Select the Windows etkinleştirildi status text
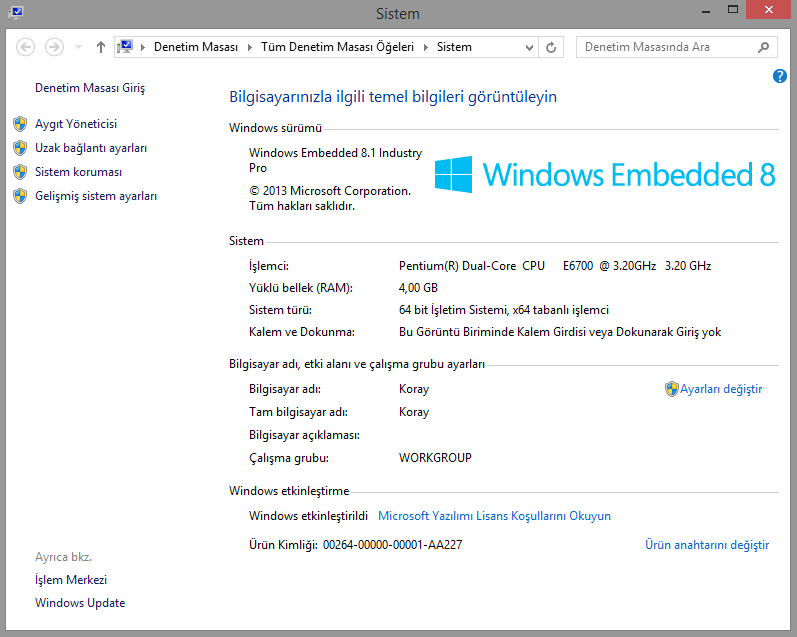Viewport: 797px width, 637px height. (309, 516)
